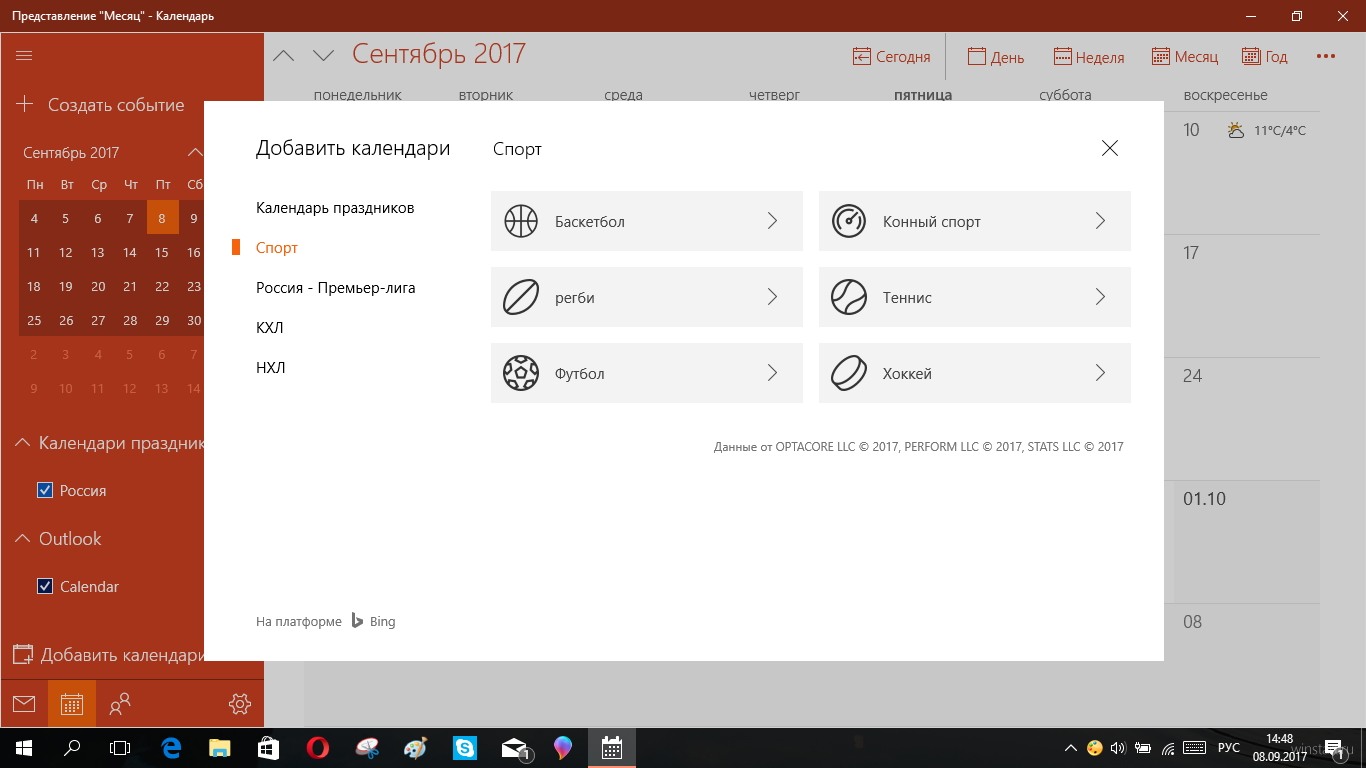Screen dimensions: 1366x768
Task: Open the three-dot more options menu
Action: [1326, 57]
